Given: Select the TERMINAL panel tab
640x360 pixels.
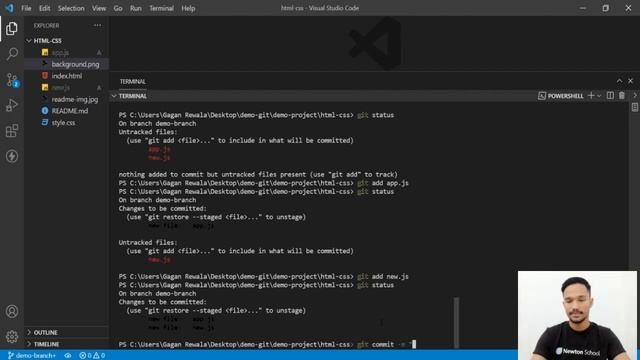Looking at the screenshot, I should pyautogui.click(x=133, y=82).
